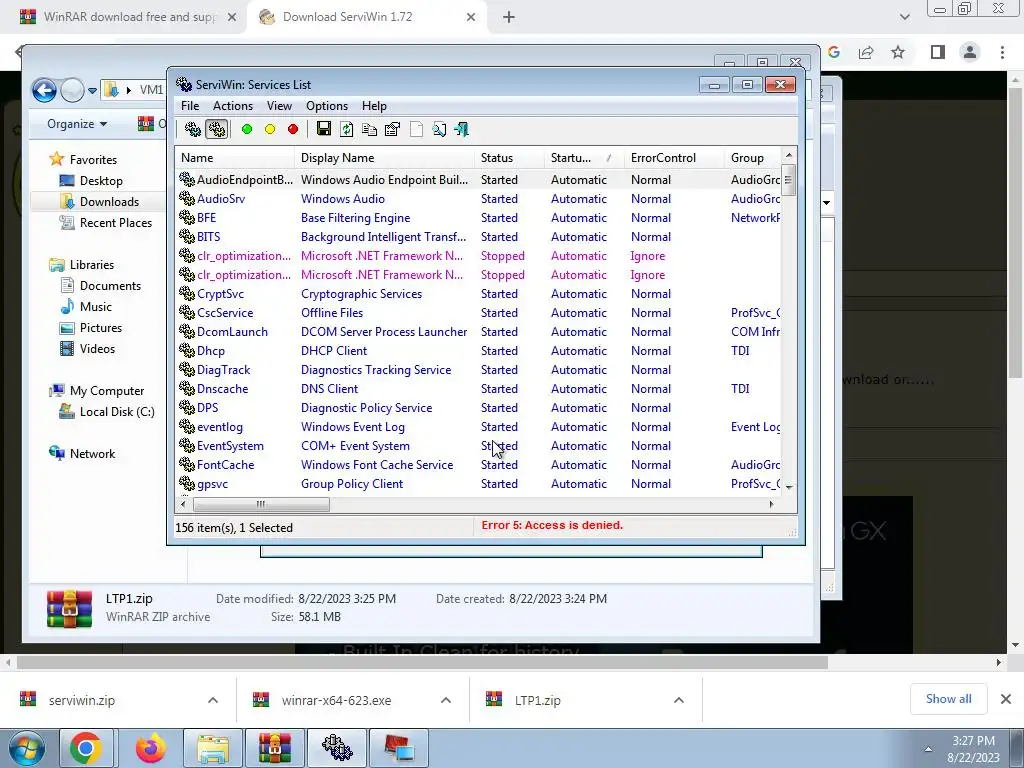Open find using the magnifier toolbar icon
1024x768 pixels.
[x=439, y=129]
